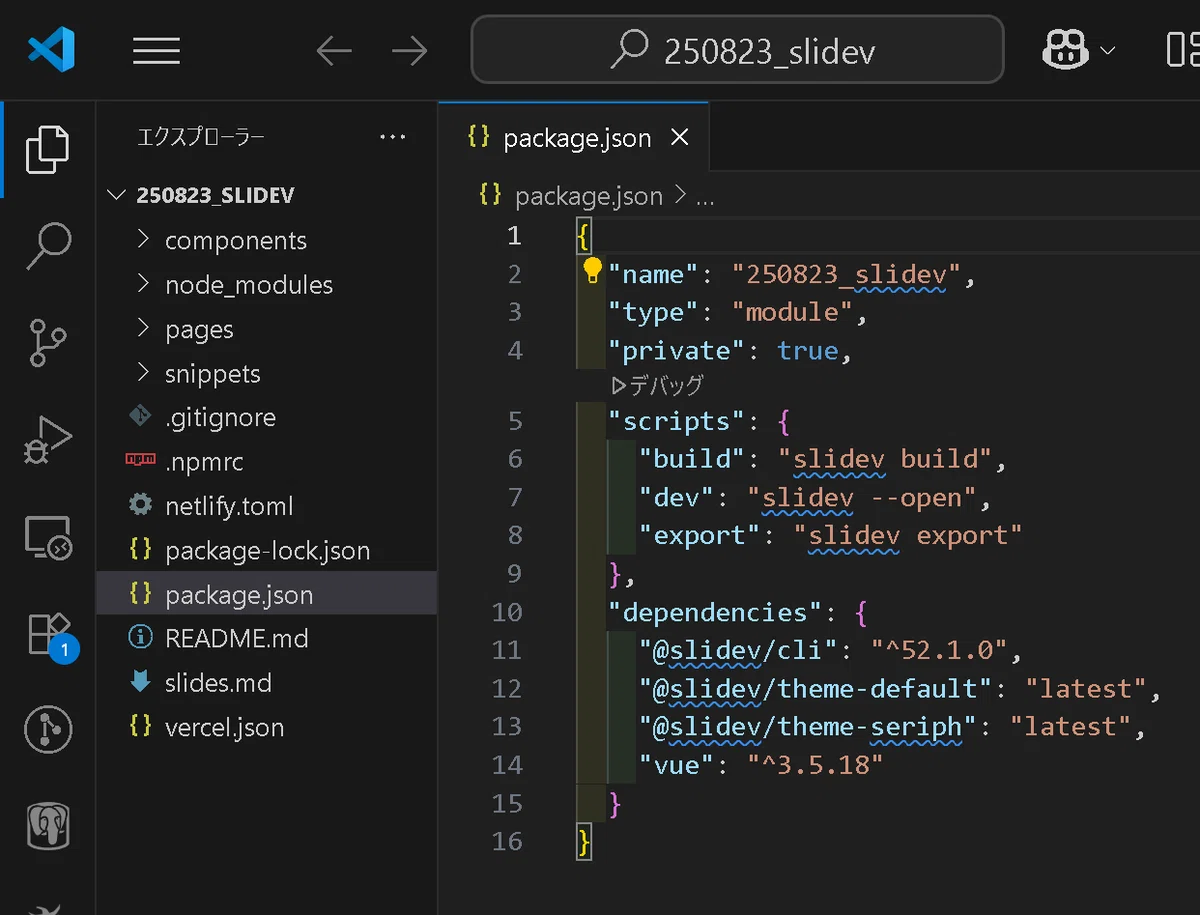
Task: Open the Git graph circular icon view
Action: pos(48,730)
